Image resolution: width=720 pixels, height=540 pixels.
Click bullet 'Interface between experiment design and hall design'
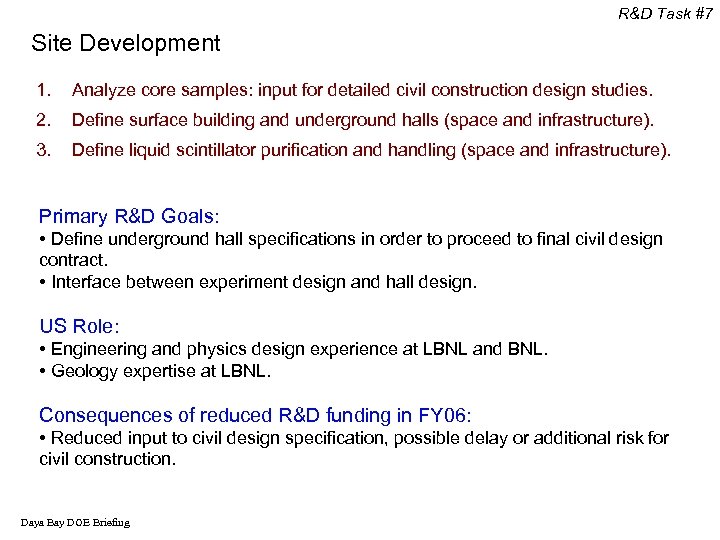(259, 282)
